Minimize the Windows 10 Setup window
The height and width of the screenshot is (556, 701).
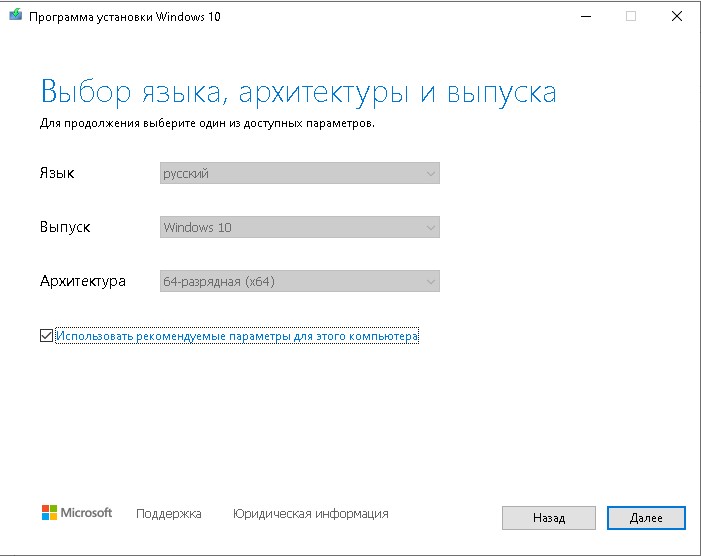point(586,17)
